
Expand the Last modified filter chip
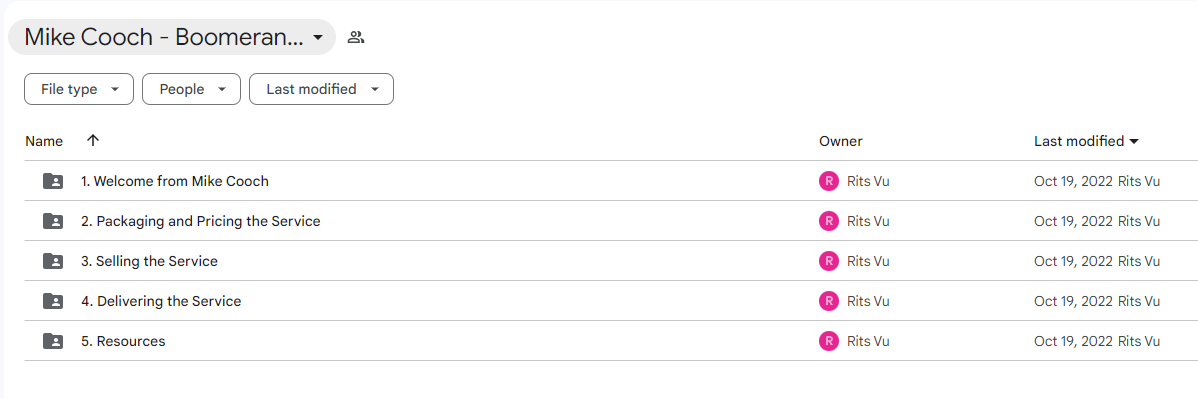point(322,89)
